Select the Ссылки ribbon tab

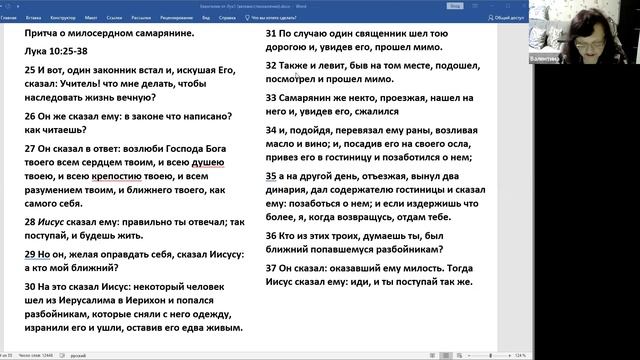[114, 18]
